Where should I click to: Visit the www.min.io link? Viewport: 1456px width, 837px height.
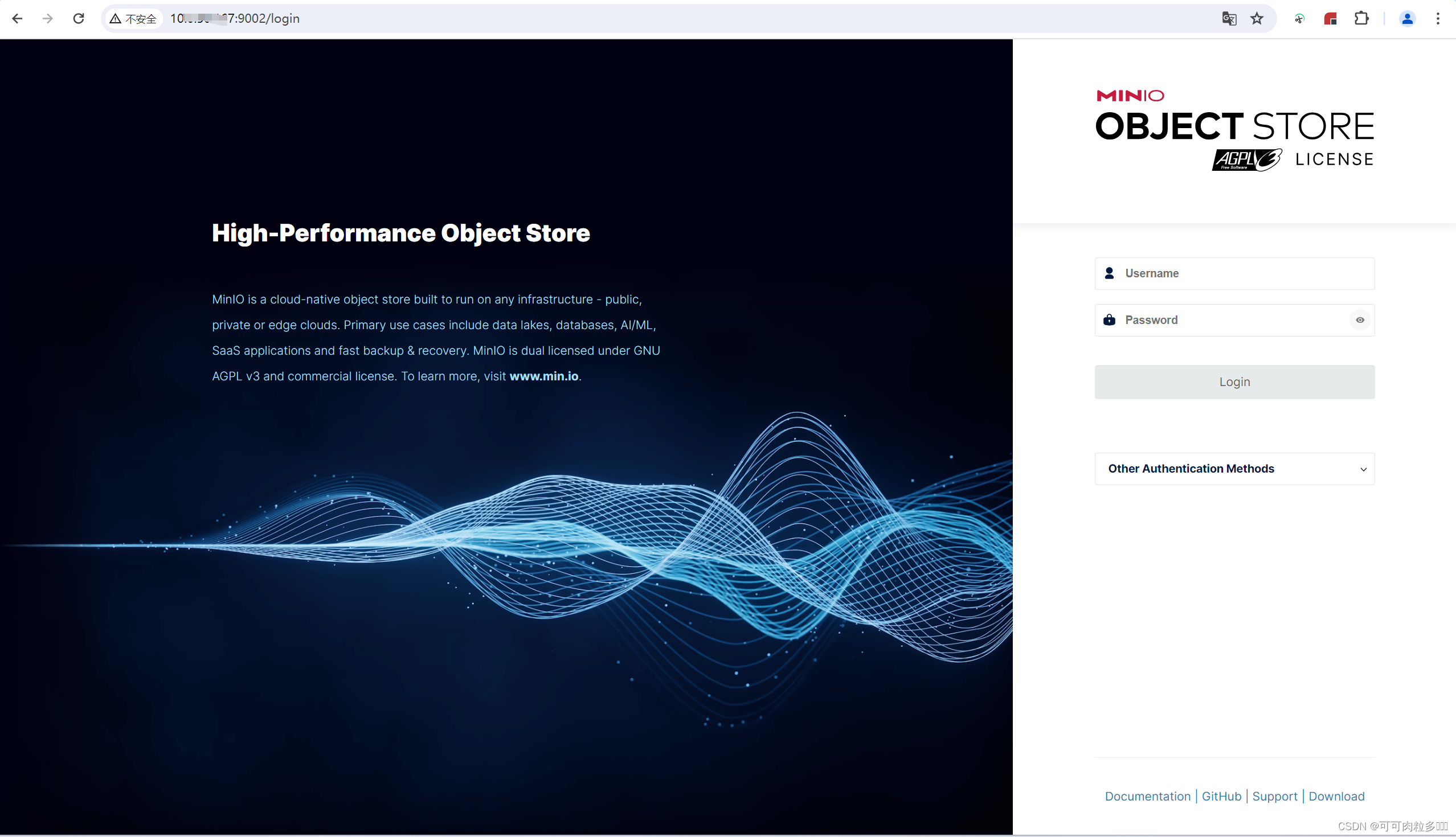543,376
